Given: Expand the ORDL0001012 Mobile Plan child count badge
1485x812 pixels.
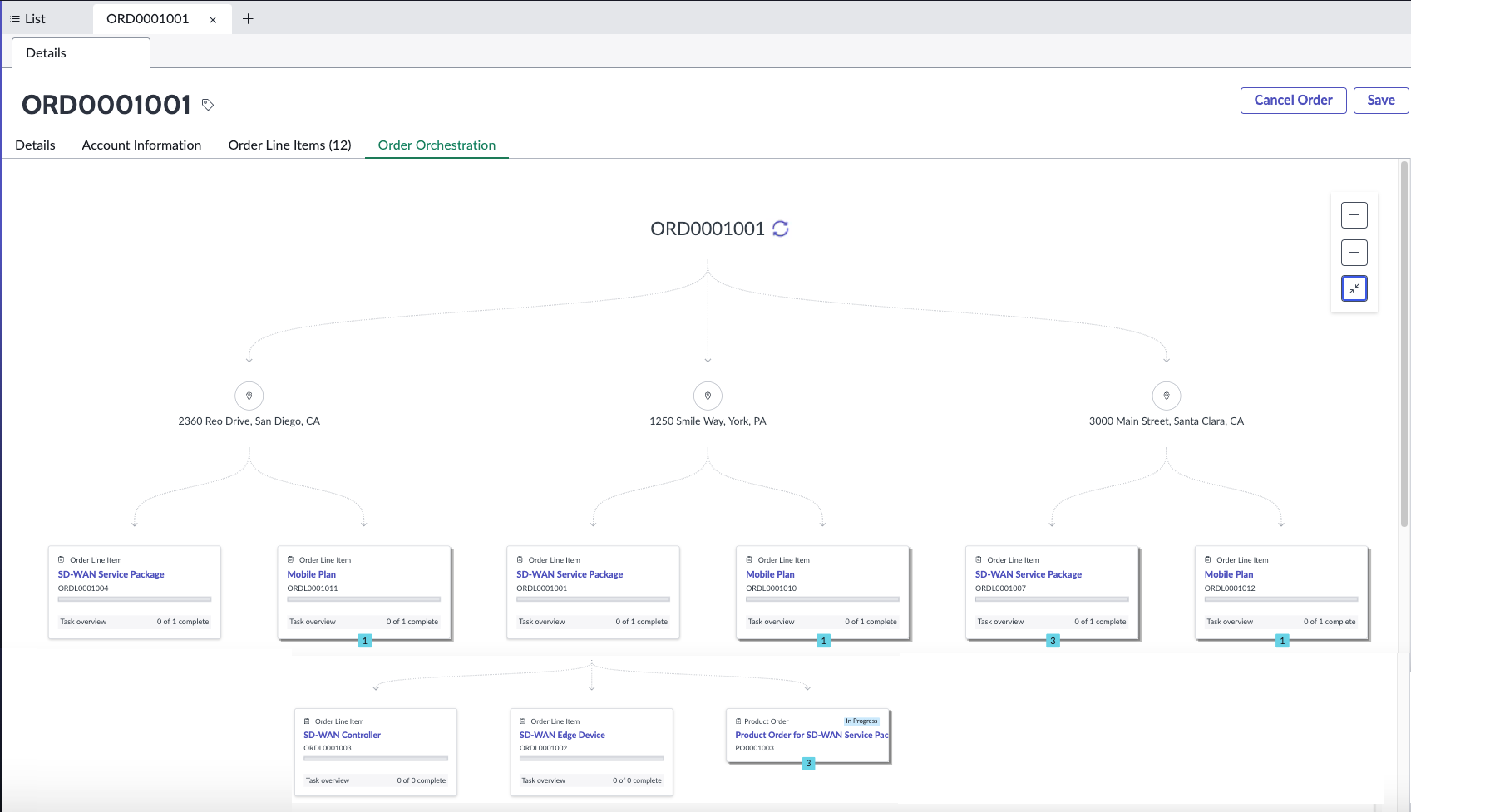Looking at the screenshot, I should [1283, 641].
